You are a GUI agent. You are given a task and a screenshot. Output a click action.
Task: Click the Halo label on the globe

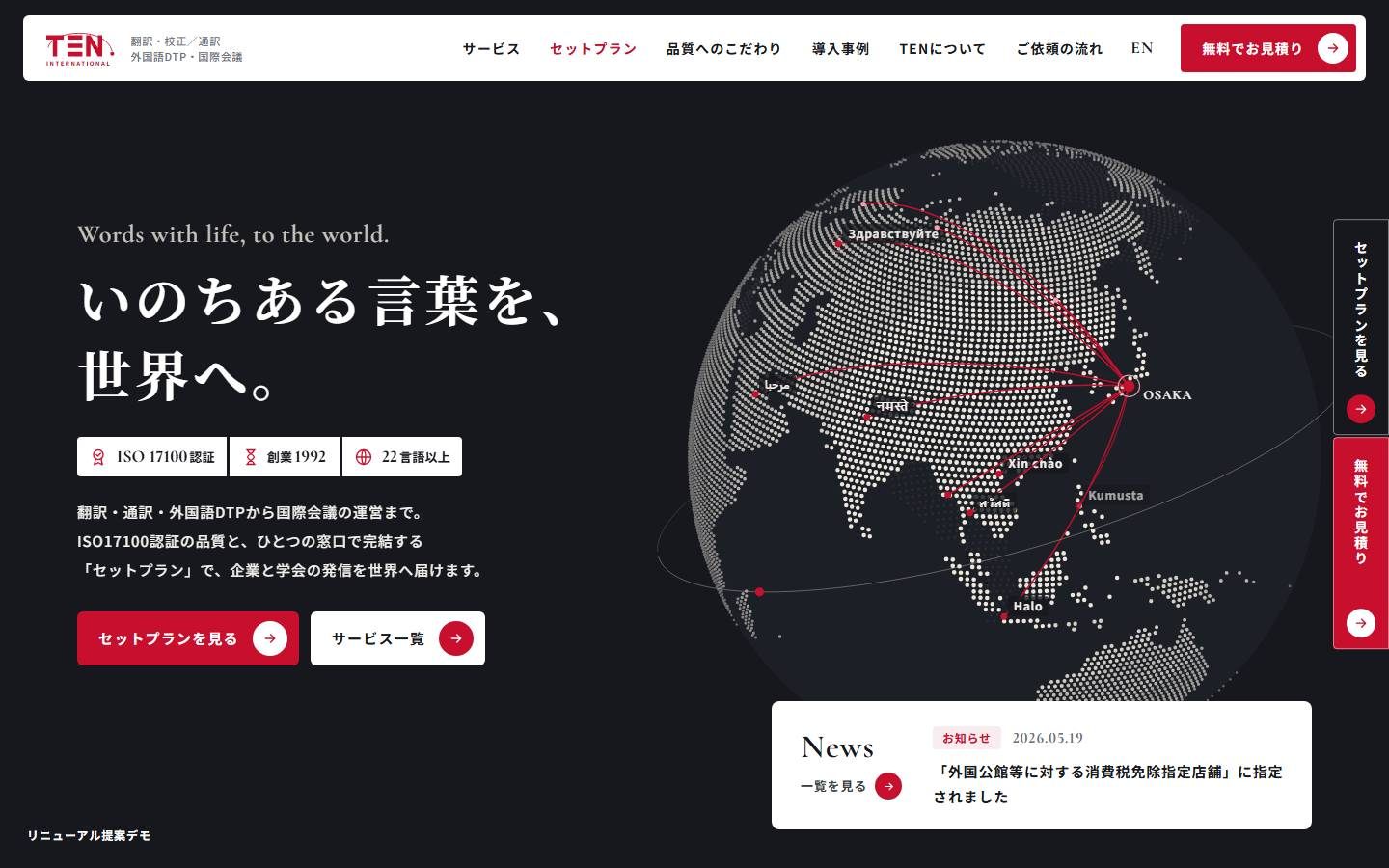(x=1027, y=606)
